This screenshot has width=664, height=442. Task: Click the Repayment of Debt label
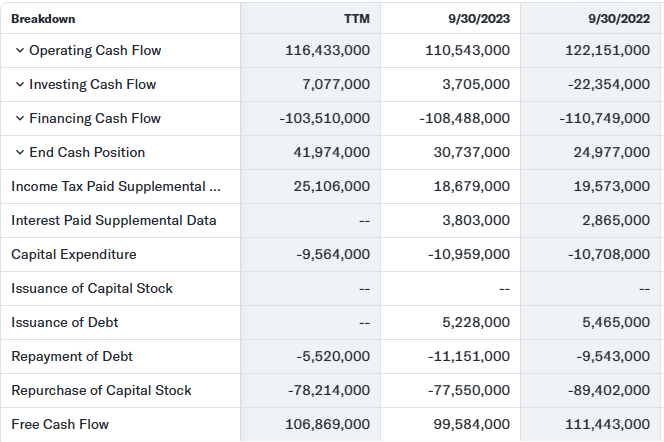(x=72, y=356)
